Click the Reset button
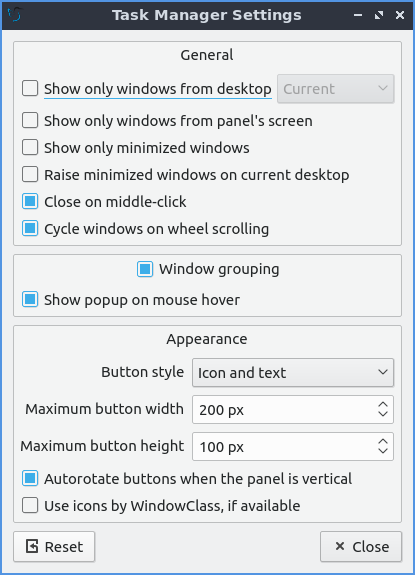Image resolution: width=415 pixels, height=575 pixels. (54, 547)
